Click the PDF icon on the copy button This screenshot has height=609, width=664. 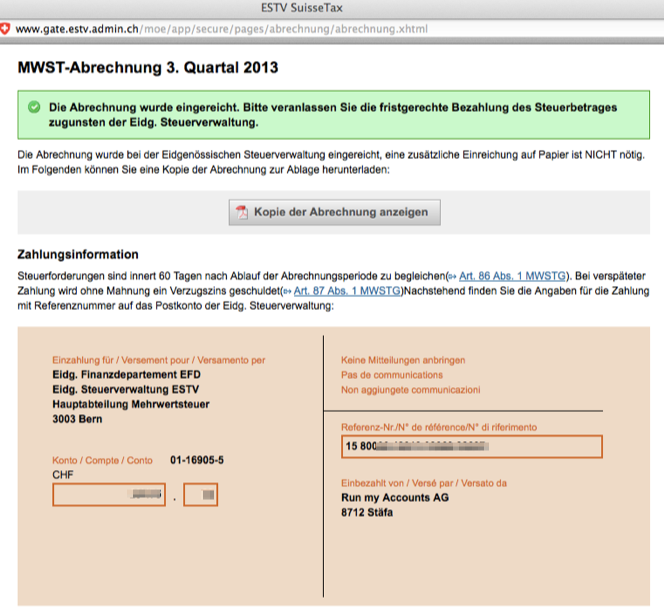point(242,212)
